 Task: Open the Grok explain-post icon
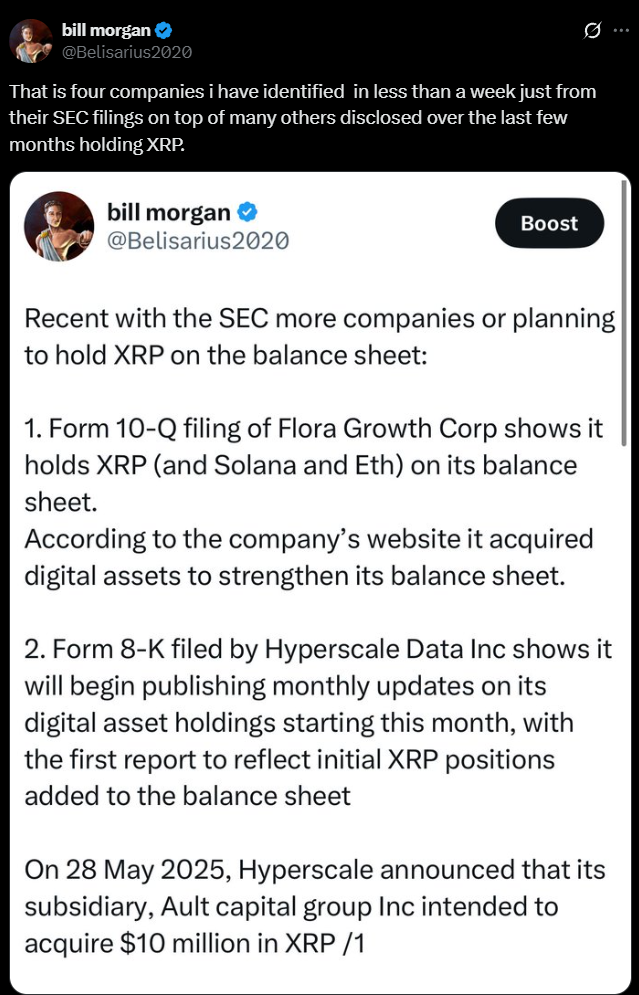click(x=591, y=30)
